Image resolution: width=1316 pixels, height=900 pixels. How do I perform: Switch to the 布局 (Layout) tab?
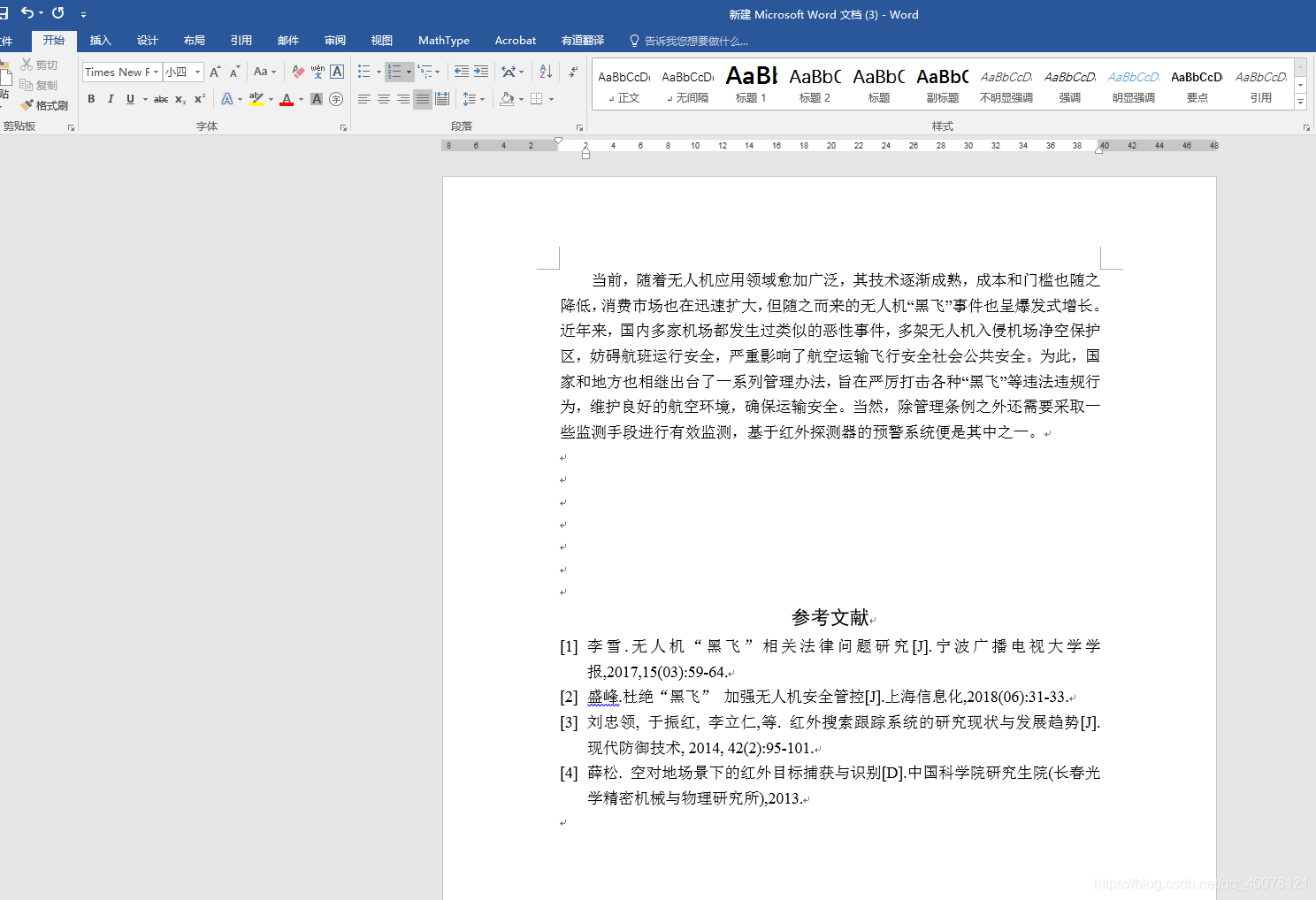click(195, 41)
